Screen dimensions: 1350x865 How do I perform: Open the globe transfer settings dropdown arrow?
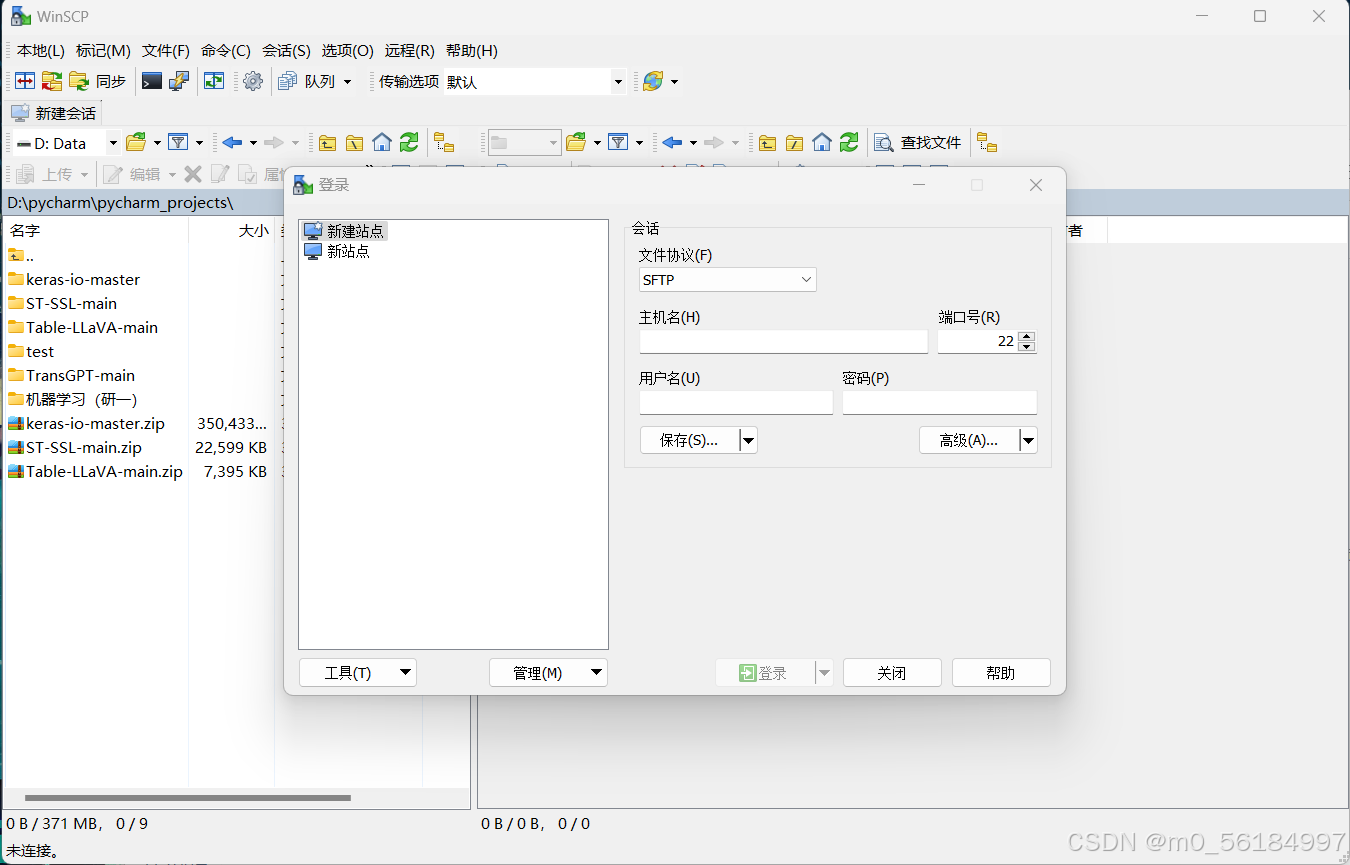click(x=674, y=82)
